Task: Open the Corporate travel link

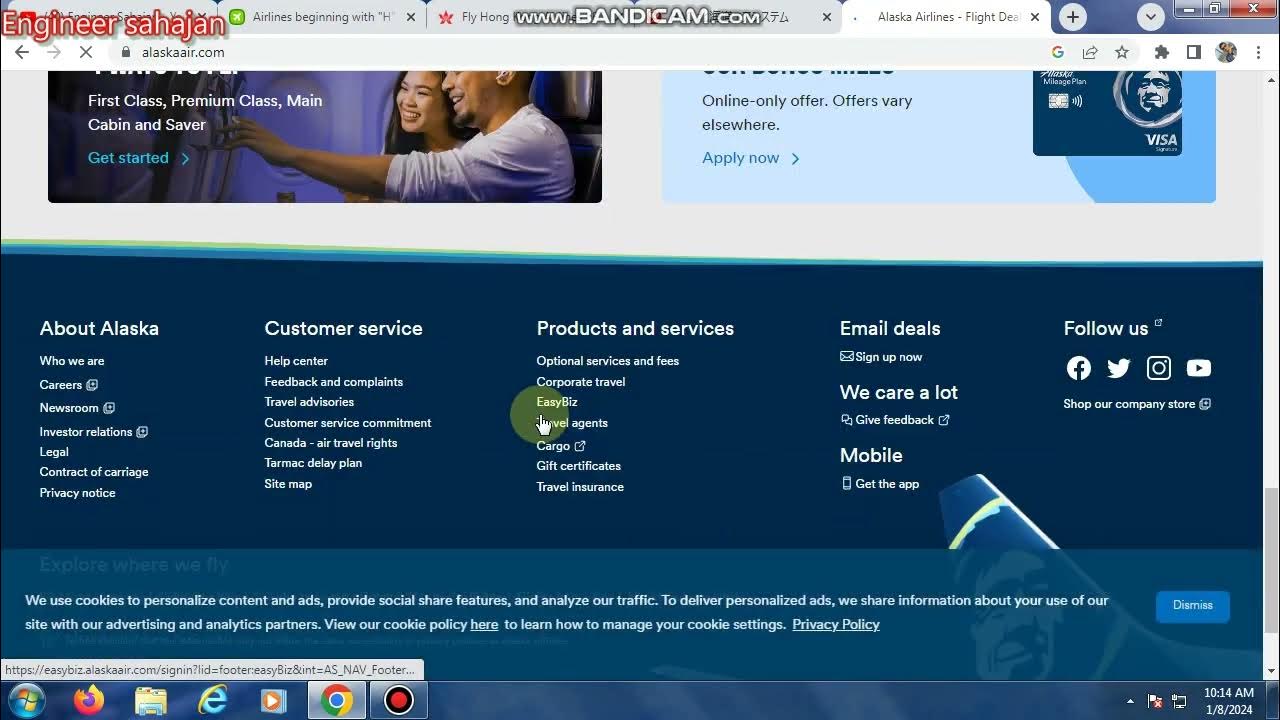Action: click(x=581, y=382)
